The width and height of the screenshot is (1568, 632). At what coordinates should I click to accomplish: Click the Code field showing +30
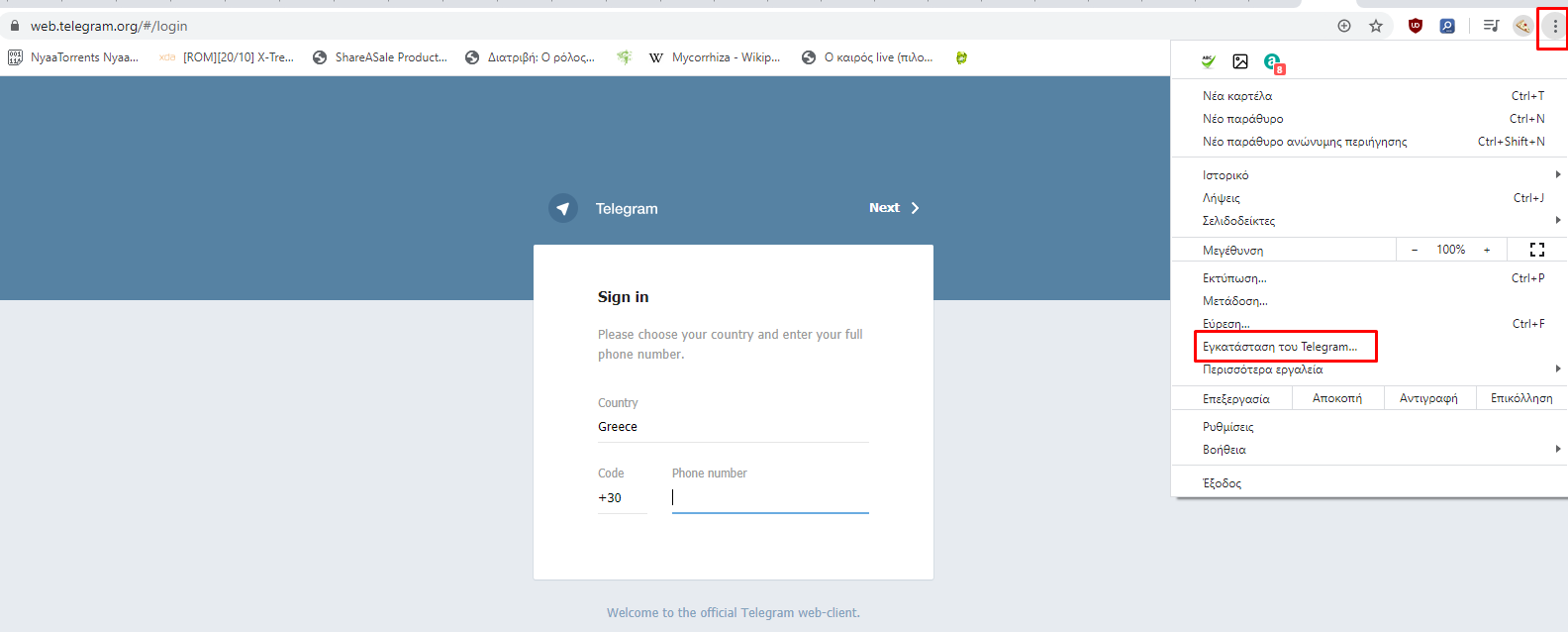click(622, 498)
